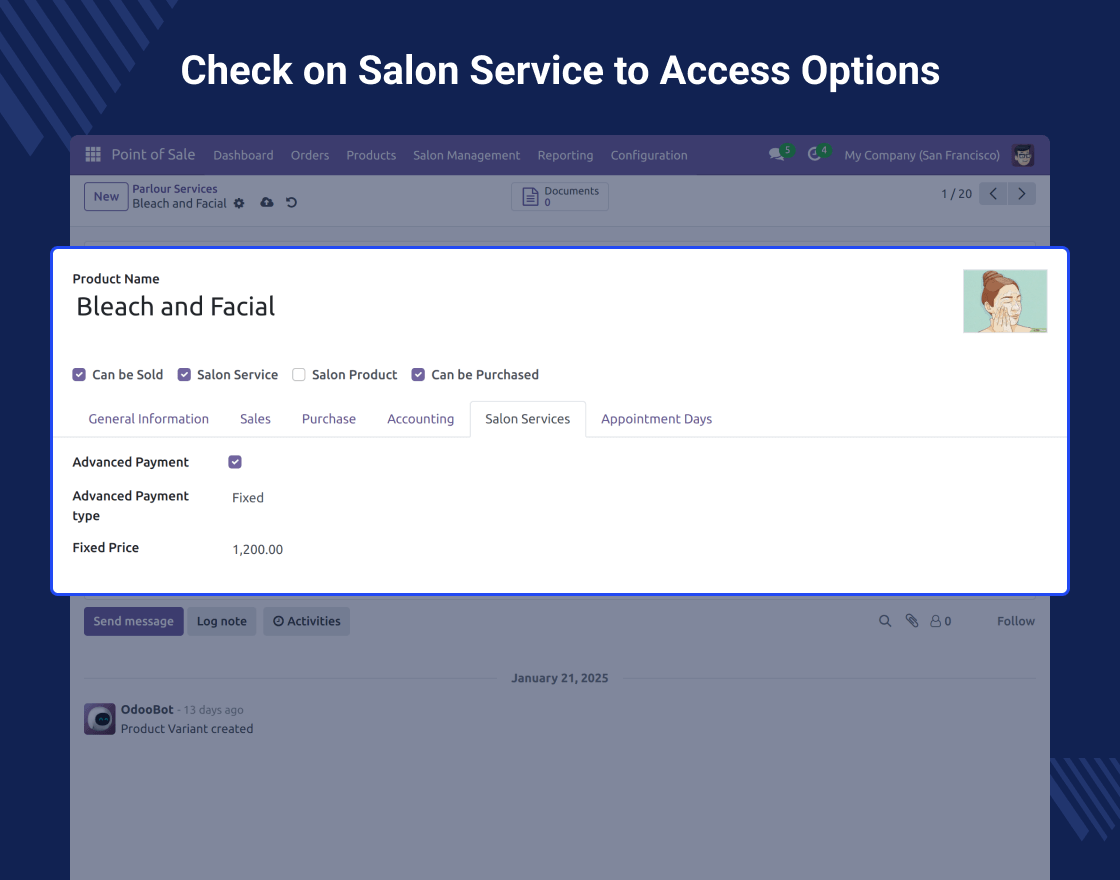Viewport: 1120px width, 880px height.
Task: Toggle the Can be Purchased checkbox
Action: (419, 374)
